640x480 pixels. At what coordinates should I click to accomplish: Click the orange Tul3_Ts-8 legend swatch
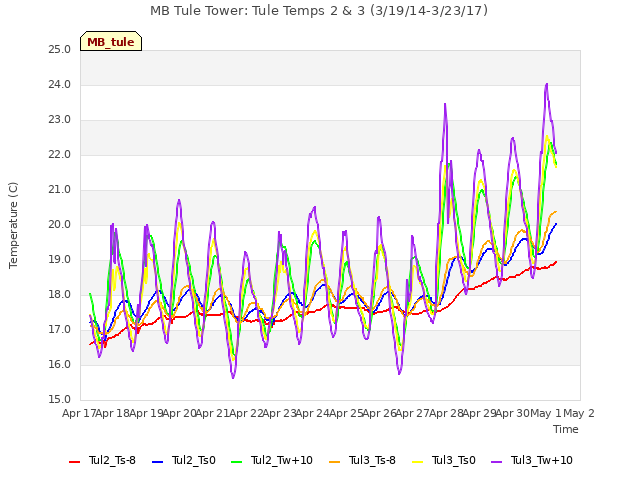pyautogui.click(x=335, y=462)
